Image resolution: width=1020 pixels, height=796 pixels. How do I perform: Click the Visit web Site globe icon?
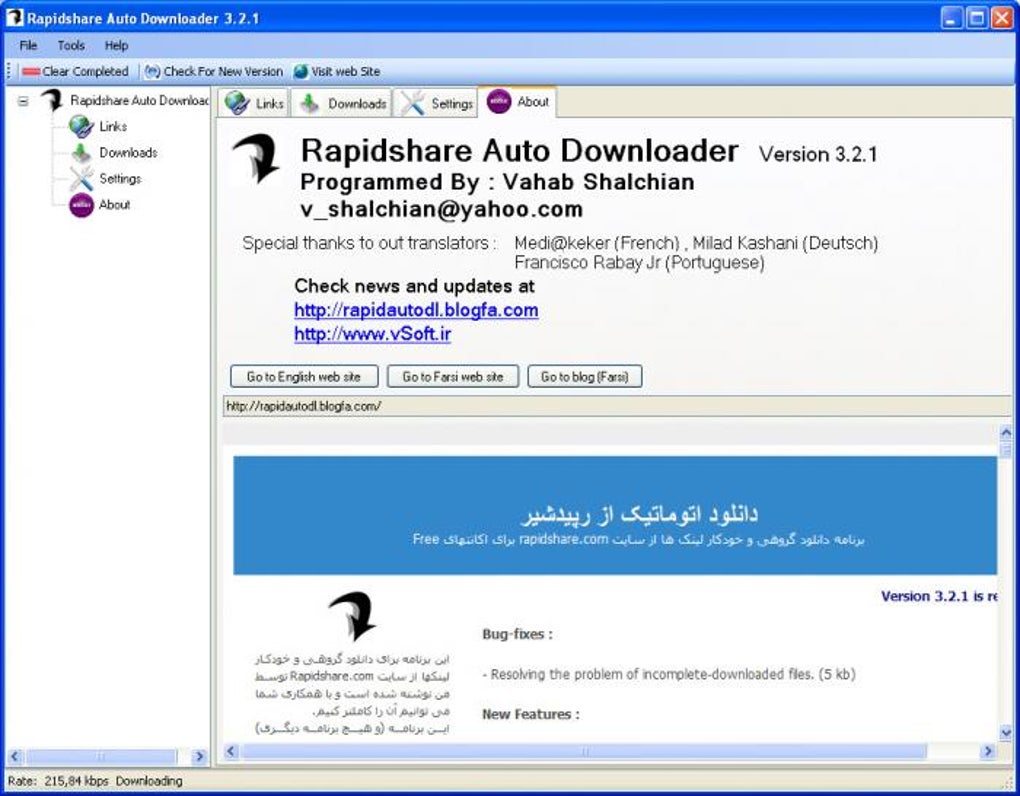(x=301, y=72)
